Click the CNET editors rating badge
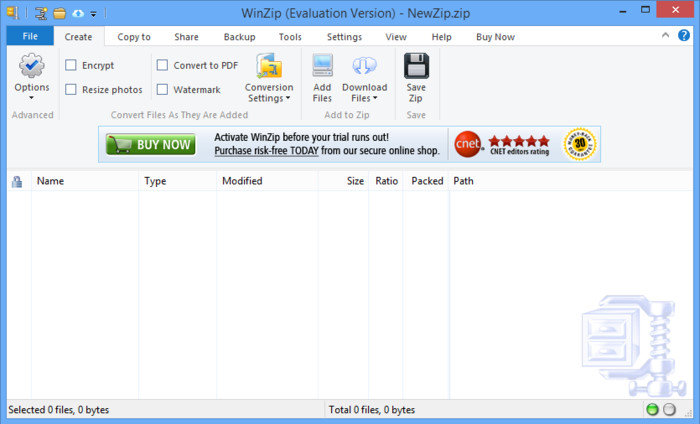Viewport: 700px width, 424px height. coord(502,145)
